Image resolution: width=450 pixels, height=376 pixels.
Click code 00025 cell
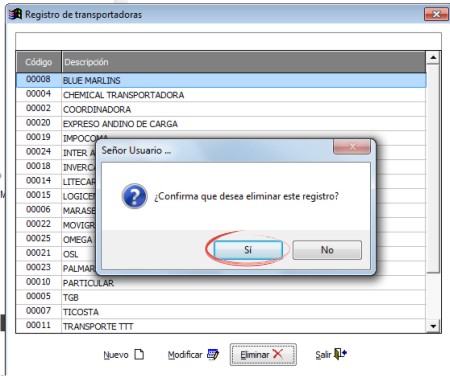coord(39,238)
